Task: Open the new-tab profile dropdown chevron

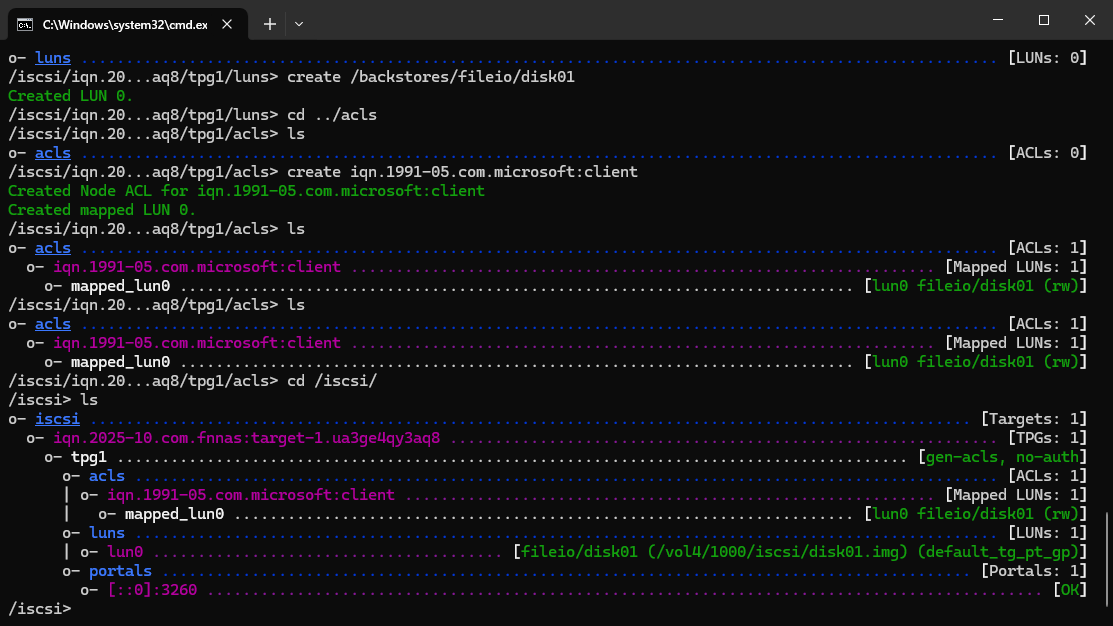Action: [299, 23]
